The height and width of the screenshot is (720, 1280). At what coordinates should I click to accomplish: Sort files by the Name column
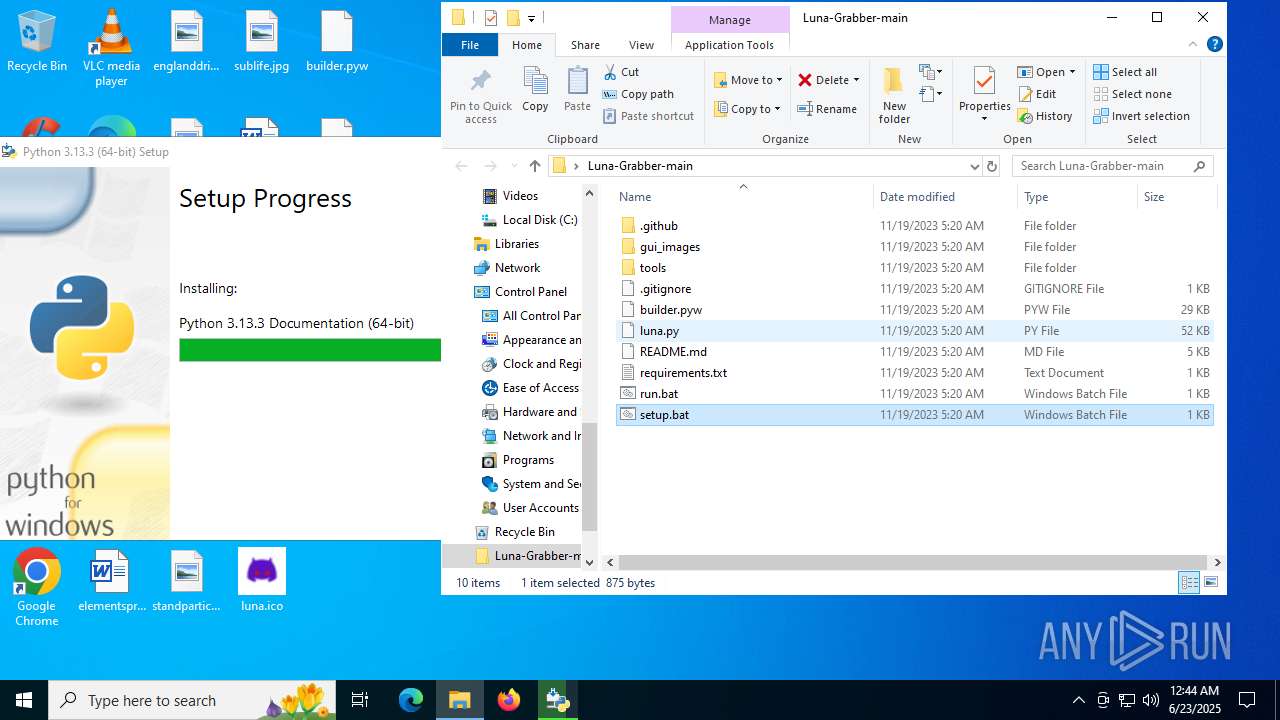point(743,197)
